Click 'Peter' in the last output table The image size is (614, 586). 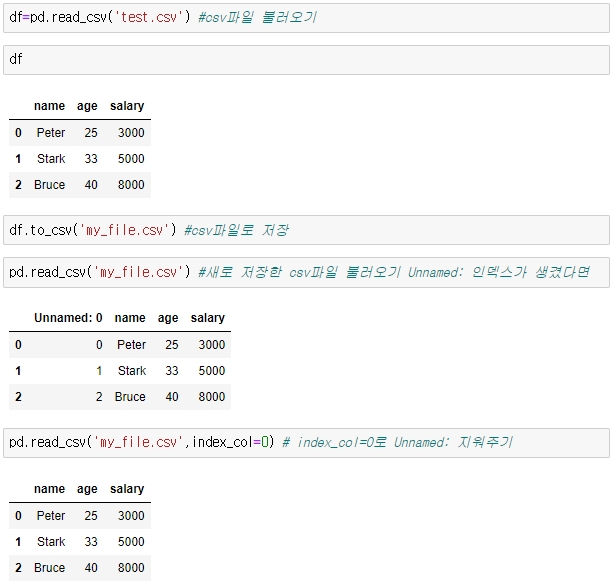[51, 516]
